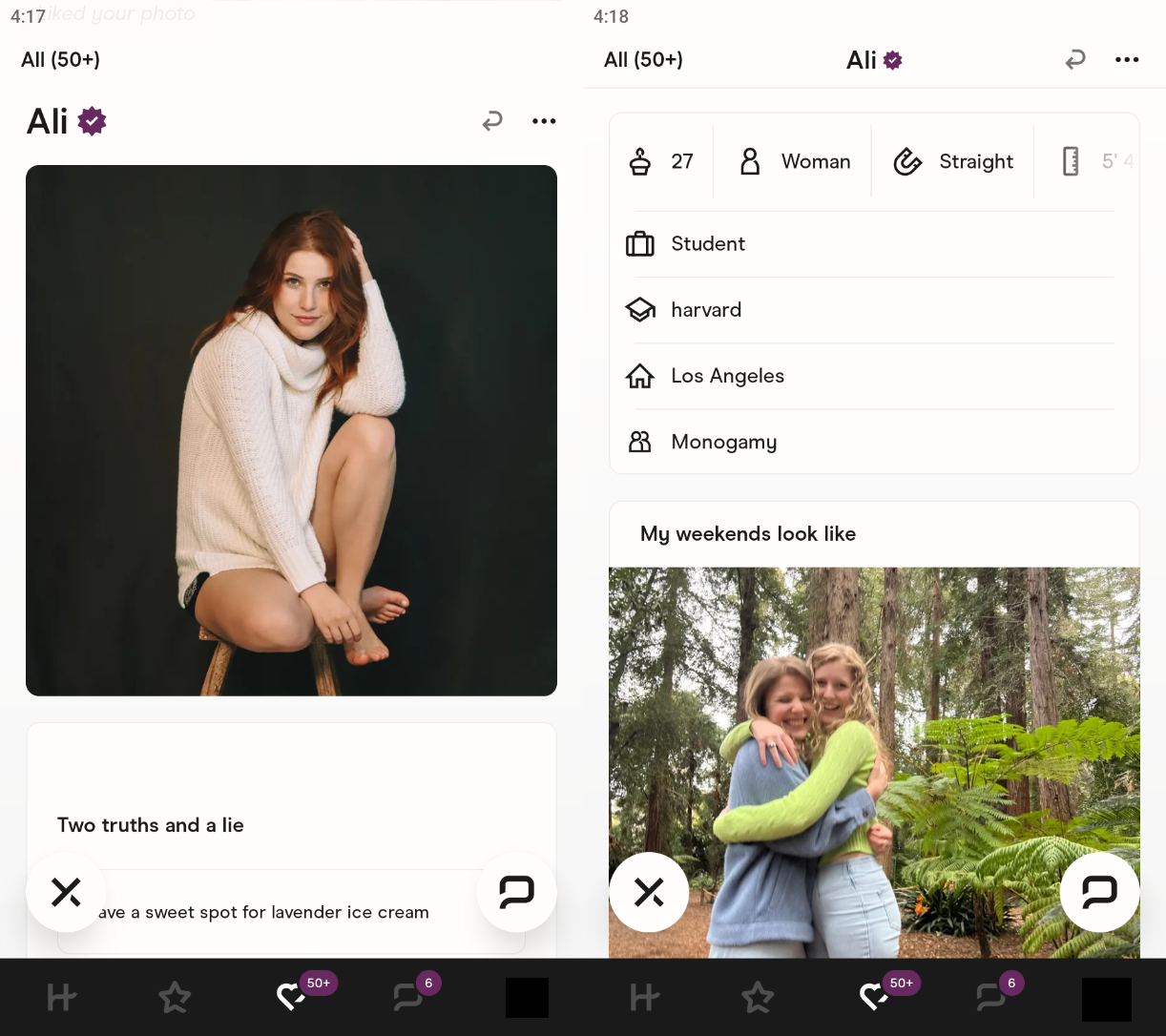Tap the height ruler icon
This screenshot has width=1166, height=1036.
1071,161
